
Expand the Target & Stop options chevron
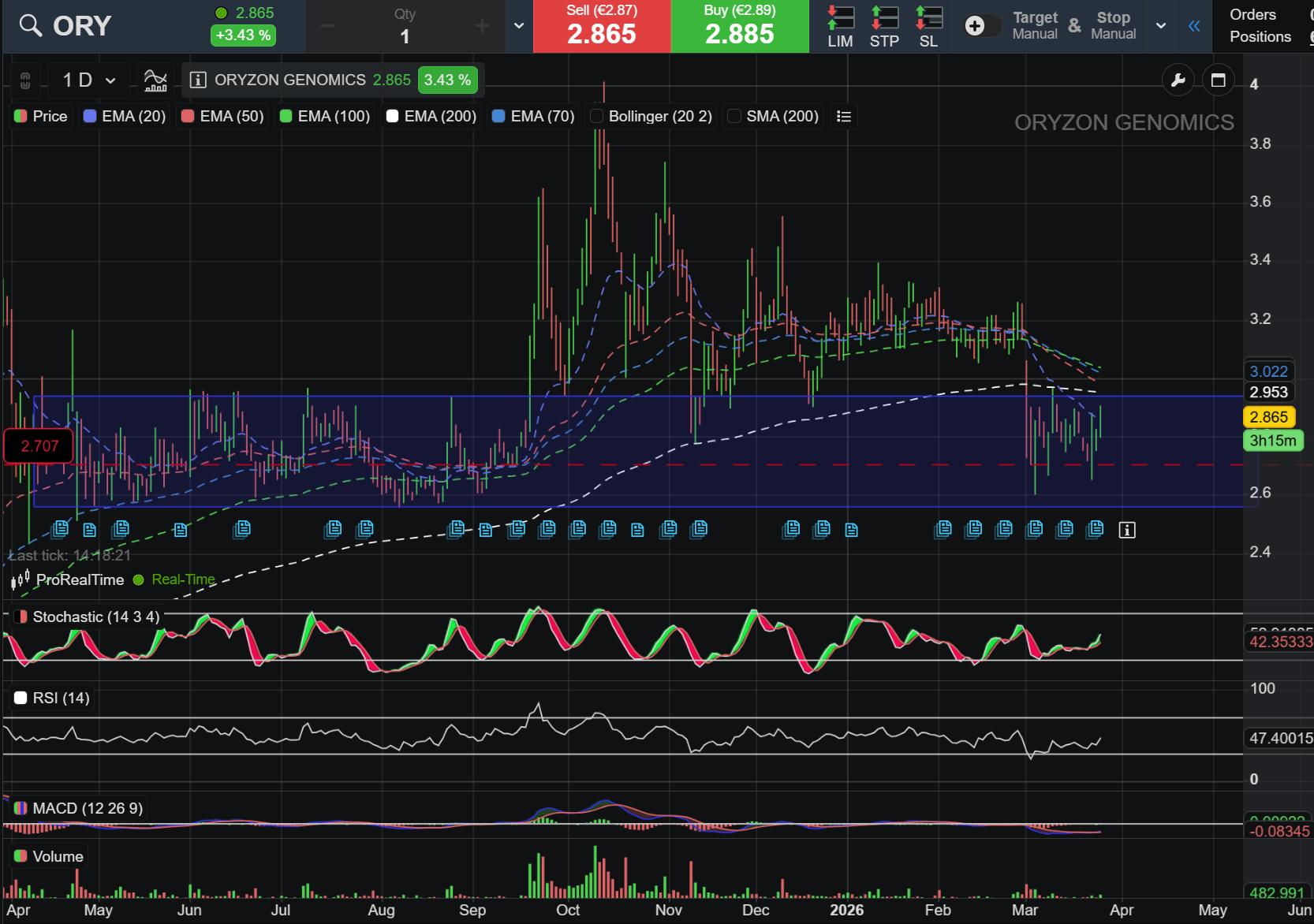pos(1161,26)
